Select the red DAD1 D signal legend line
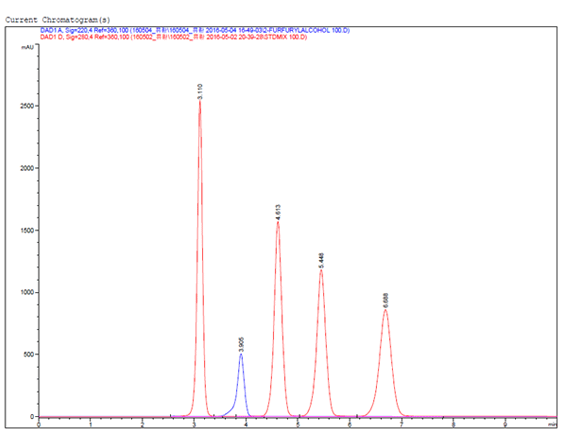The image size is (566, 435). tap(174, 37)
